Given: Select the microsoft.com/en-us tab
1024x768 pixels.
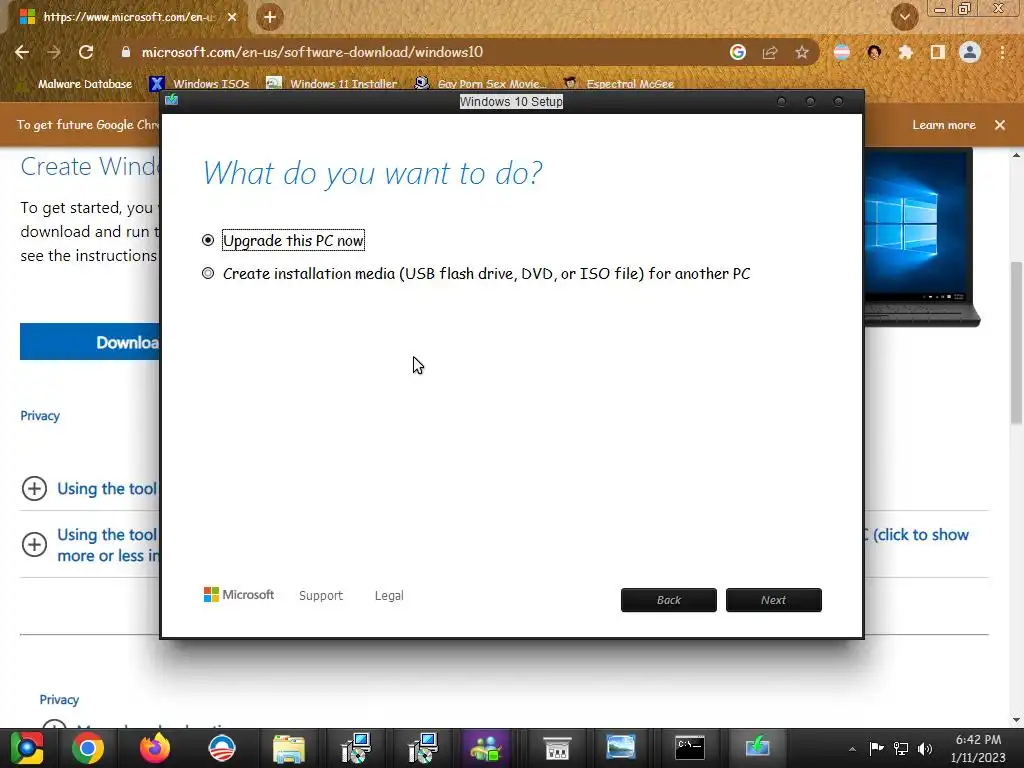Looking at the screenshot, I should [x=127, y=17].
